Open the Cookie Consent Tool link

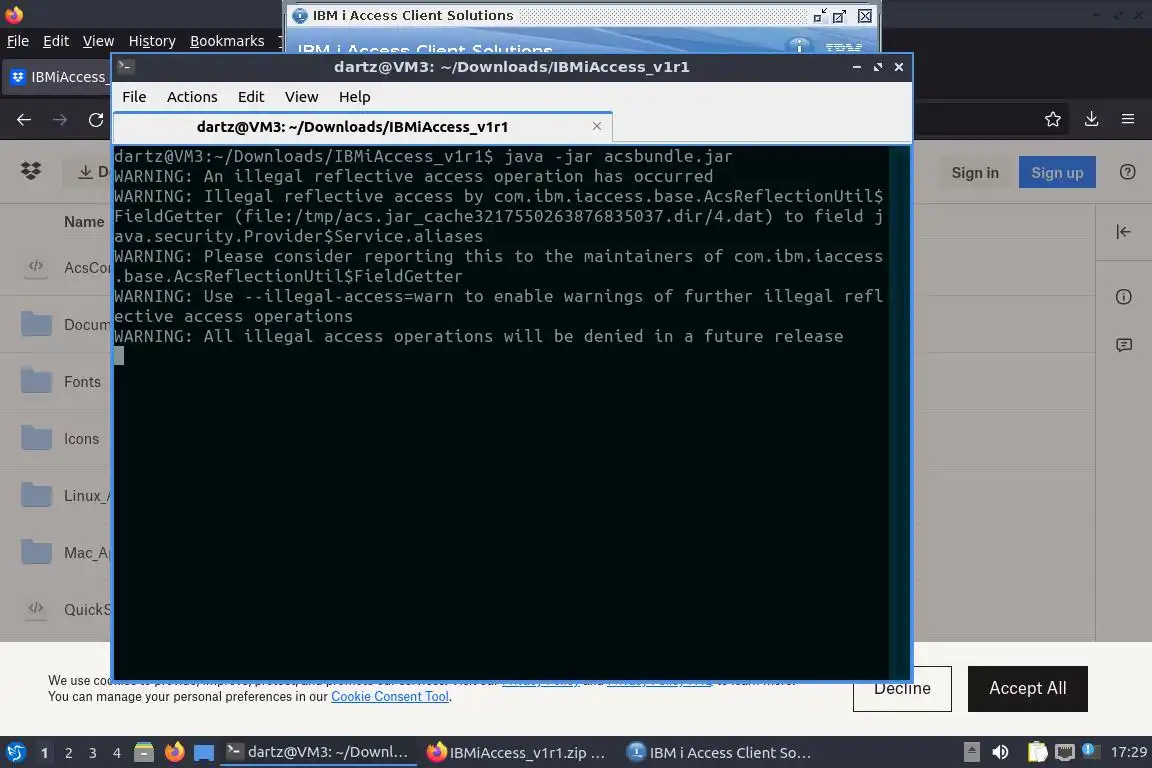coord(389,697)
